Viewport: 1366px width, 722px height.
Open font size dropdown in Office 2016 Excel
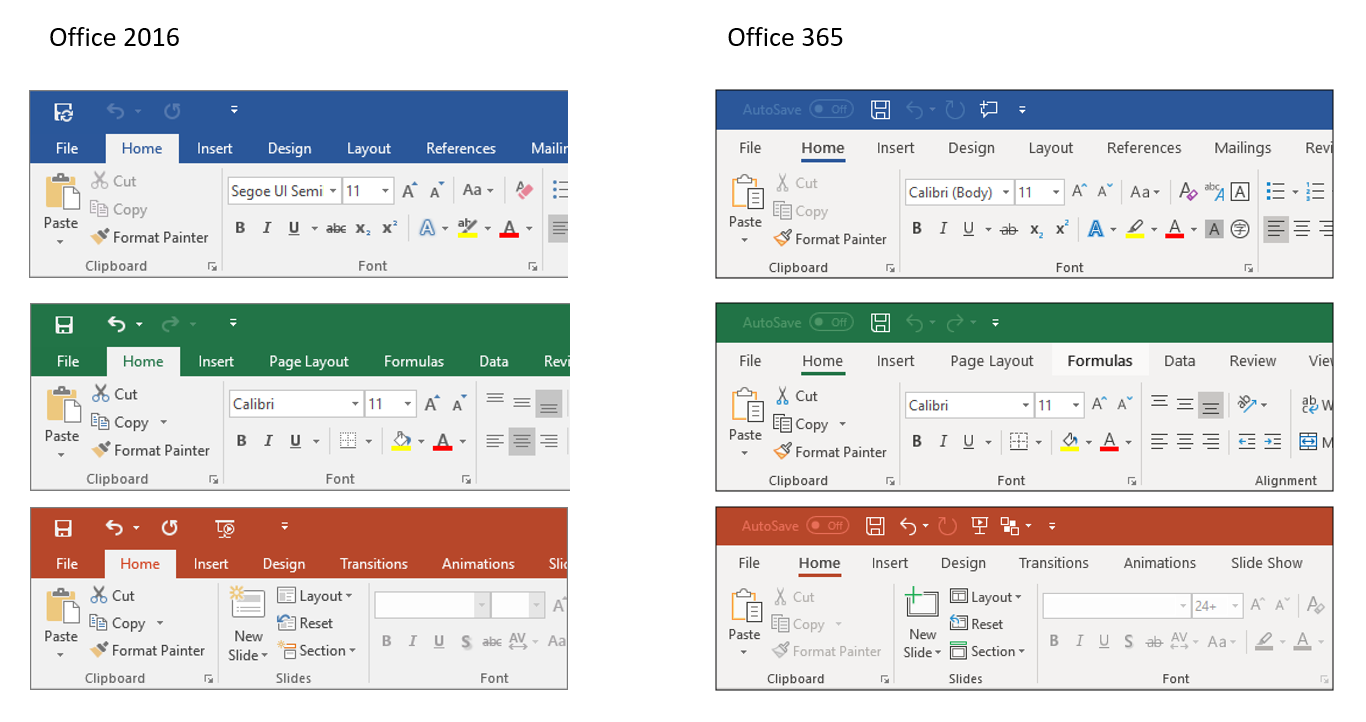pyautogui.click(x=408, y=404)
